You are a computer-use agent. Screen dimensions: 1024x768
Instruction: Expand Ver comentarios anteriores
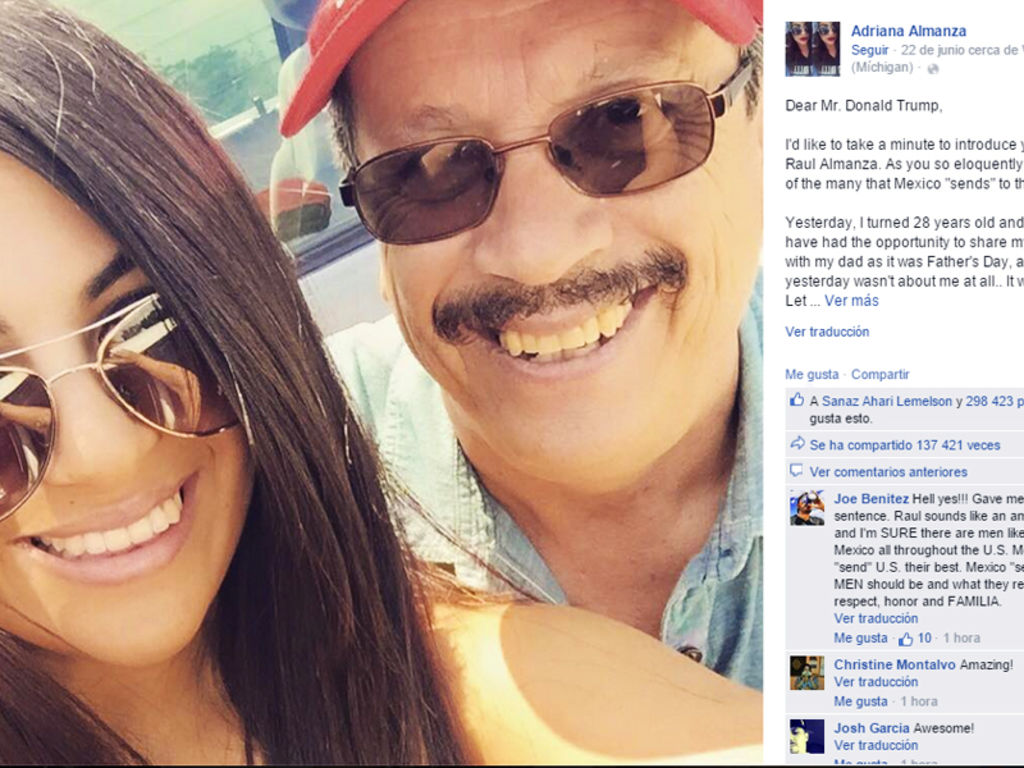pyautogui.click(x=889, y=472)
